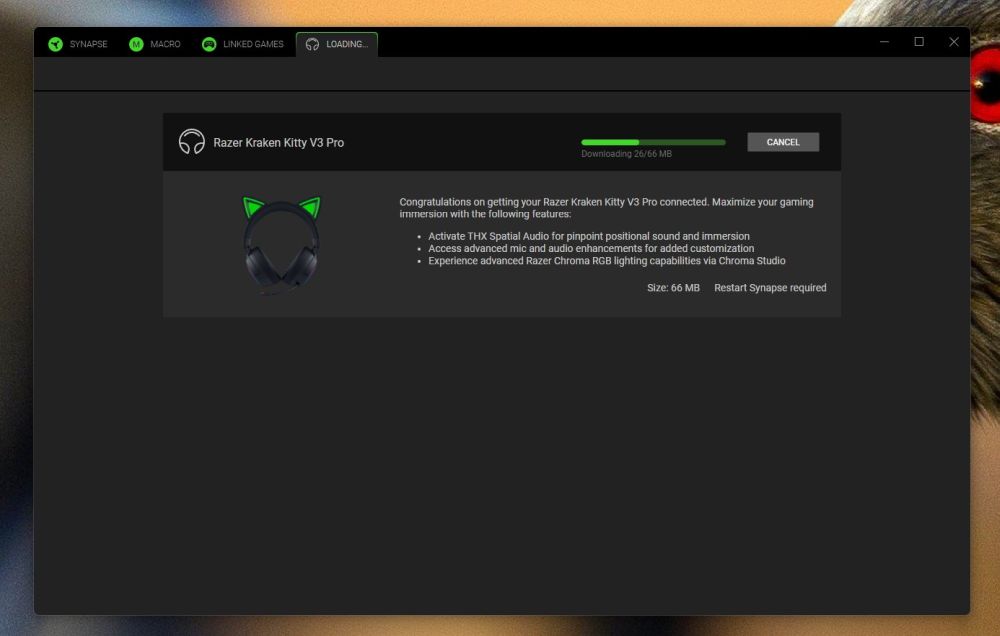Click the green Synapse logo icon
Screen dimensions: 1000x636
point(55,44)
